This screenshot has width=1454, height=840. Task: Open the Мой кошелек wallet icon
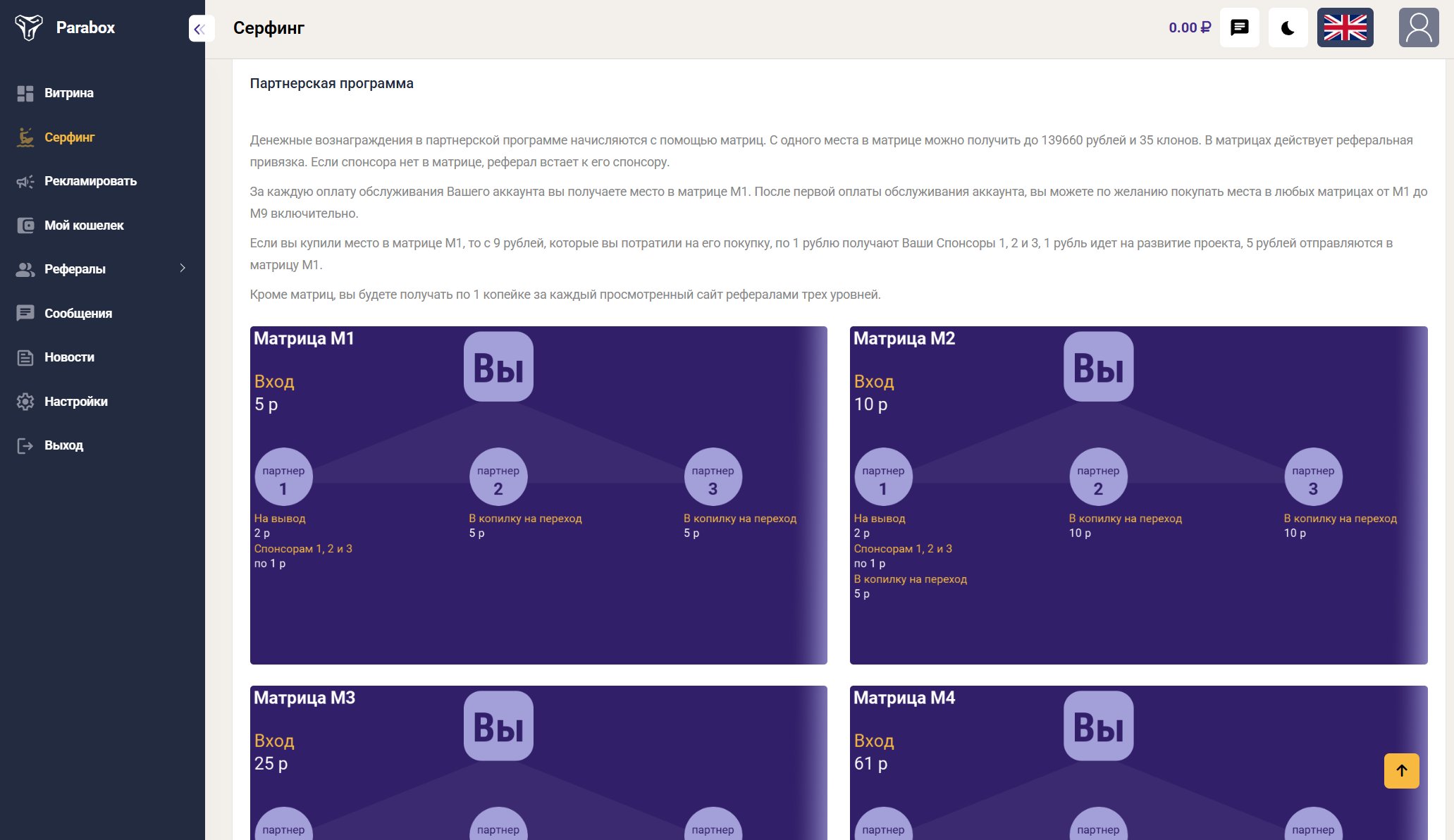pos(25,226)
